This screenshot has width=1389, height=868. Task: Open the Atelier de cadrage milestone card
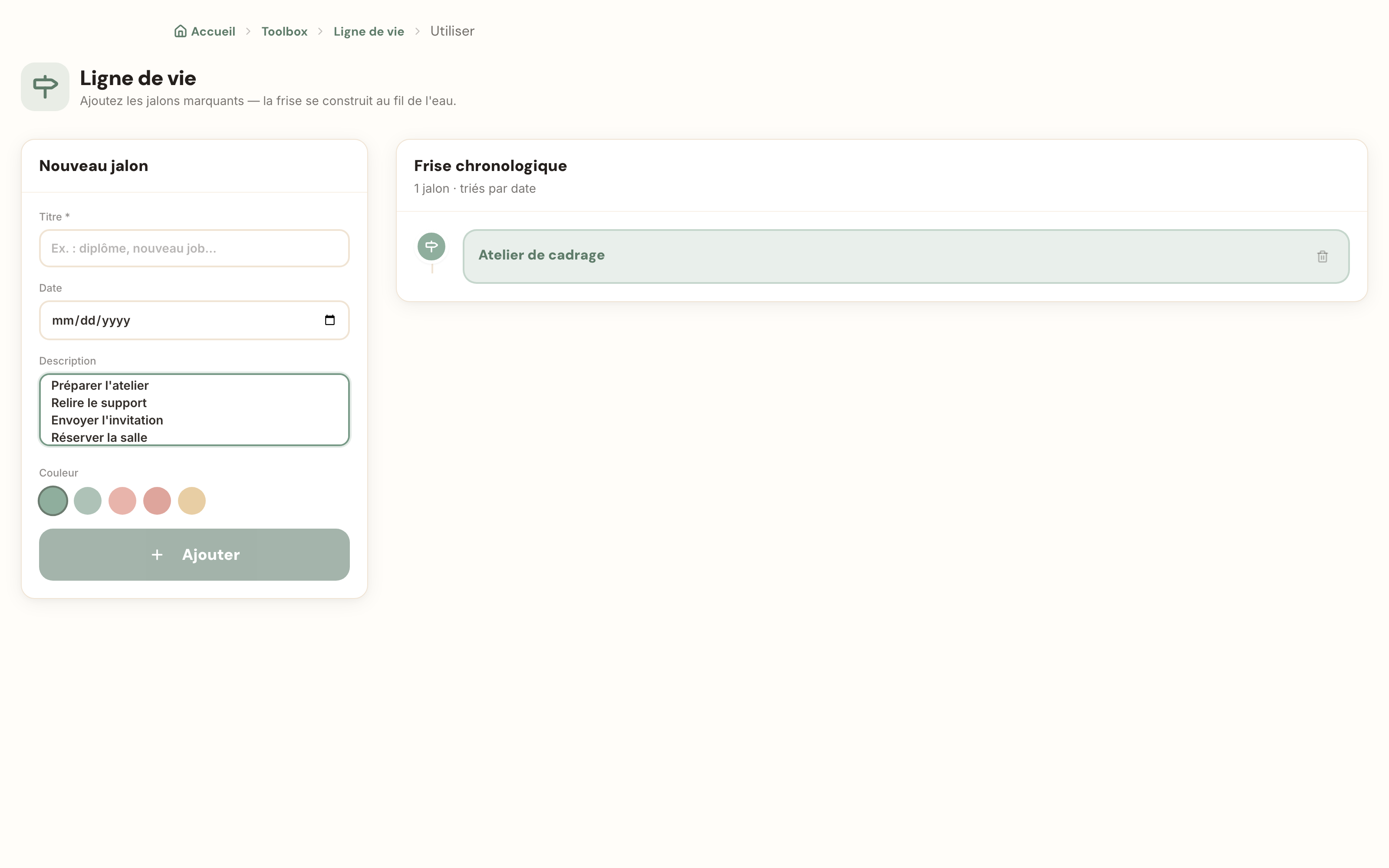[x=906, y=256]
